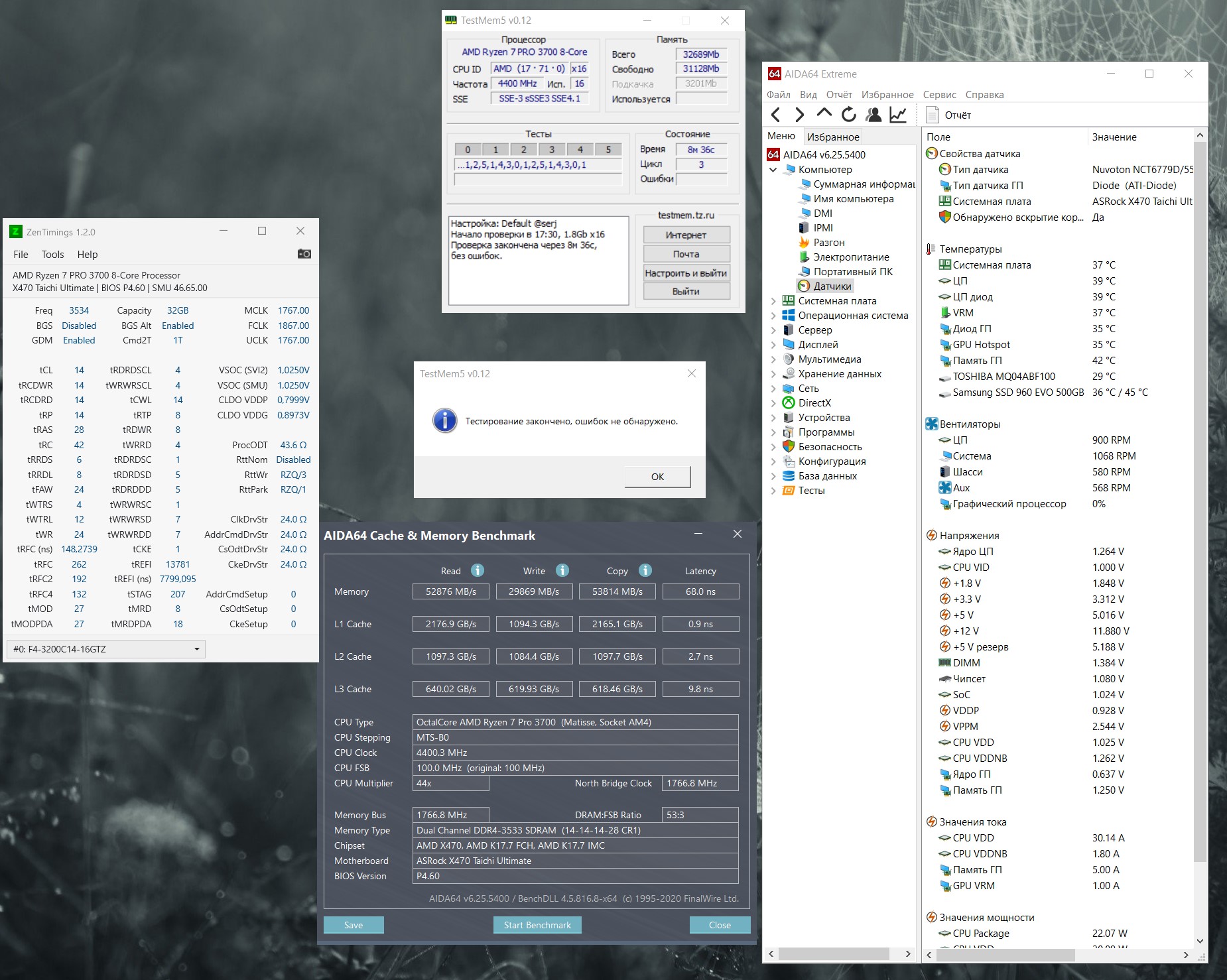
Task: Refresh the AIDA64 Extreme view
Action: [849, 115]
